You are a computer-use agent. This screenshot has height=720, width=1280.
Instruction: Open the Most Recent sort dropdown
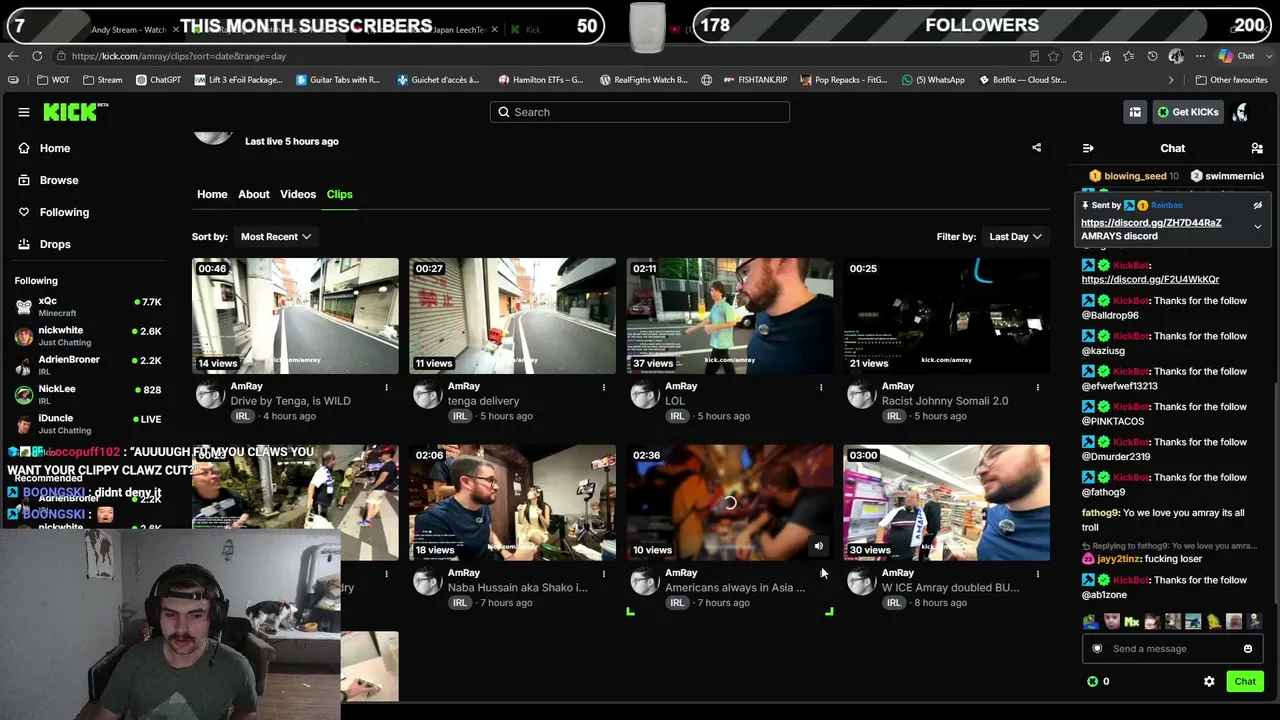tap(275, 237)
